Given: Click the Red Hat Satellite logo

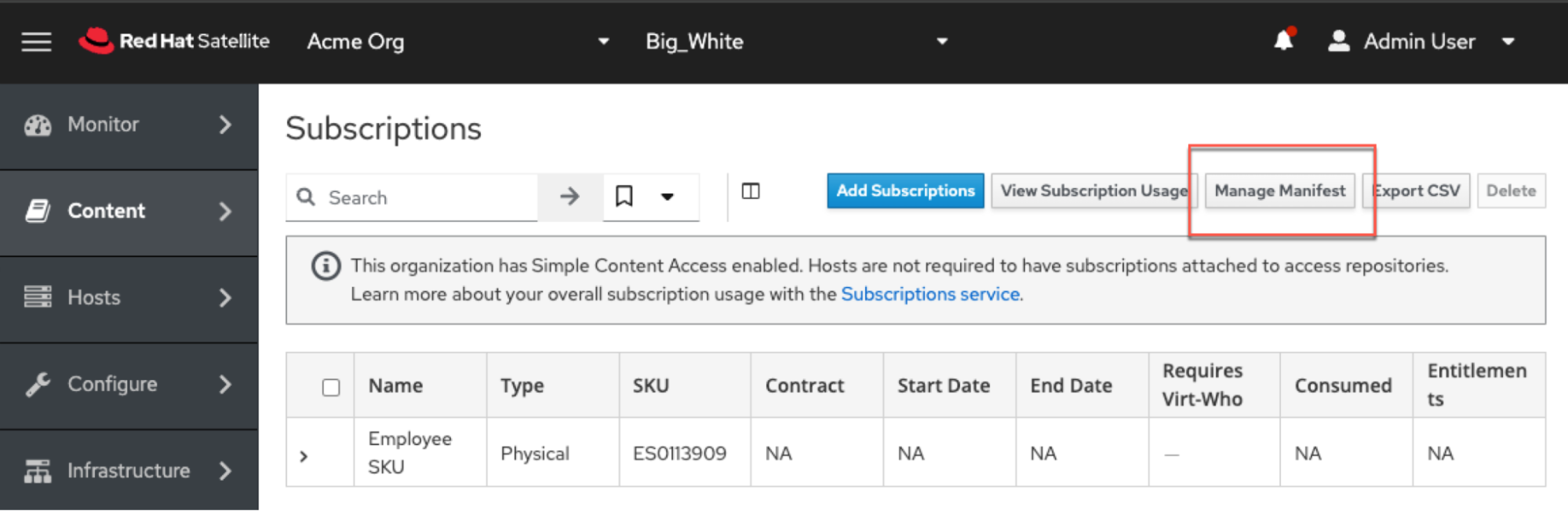Looking at the screenshot, I should [x=174, y=41].
